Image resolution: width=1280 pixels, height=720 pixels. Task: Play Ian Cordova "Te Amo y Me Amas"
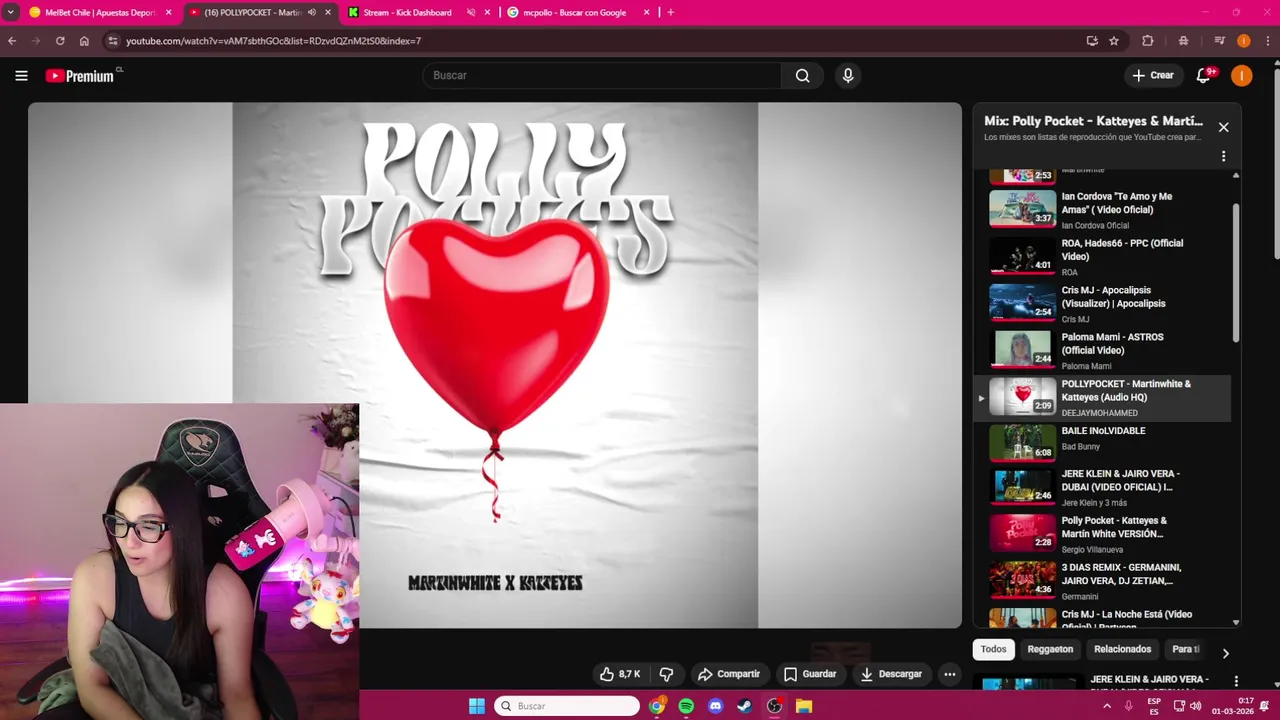[1104, 208]
